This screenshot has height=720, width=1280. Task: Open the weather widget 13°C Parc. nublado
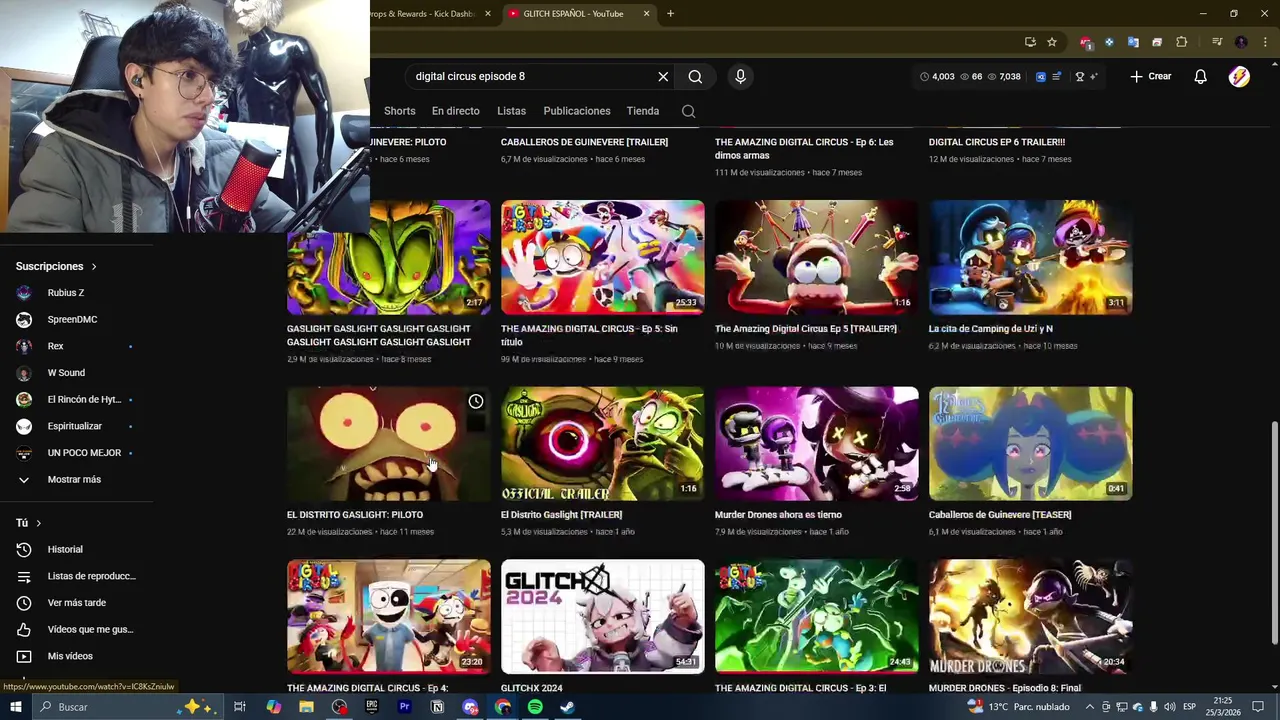tap(1018, 707)
